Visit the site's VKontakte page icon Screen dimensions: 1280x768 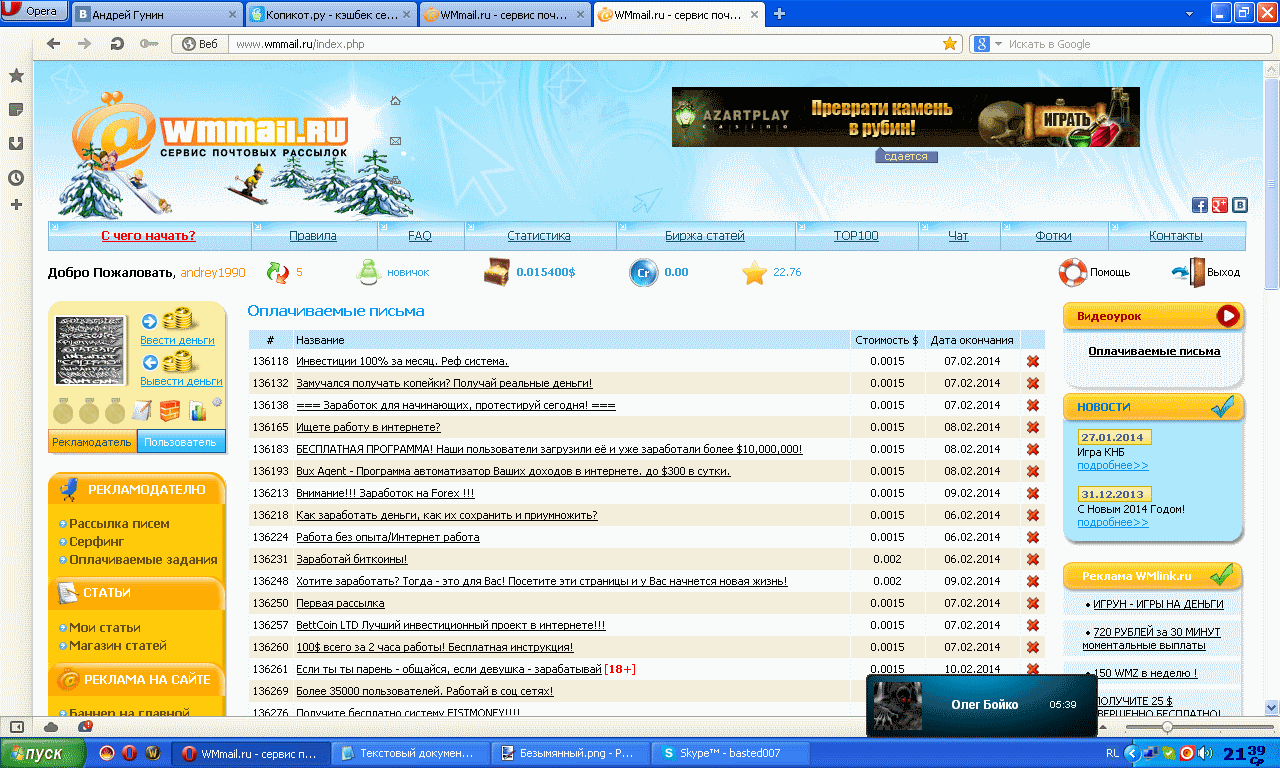click(1240, 205)
